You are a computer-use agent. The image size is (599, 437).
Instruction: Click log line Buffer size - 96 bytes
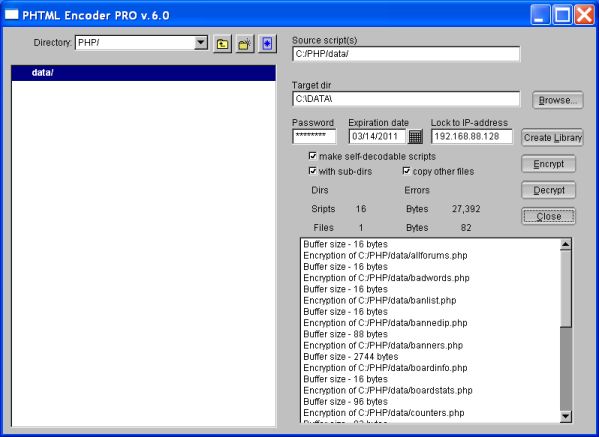[345, 402]
